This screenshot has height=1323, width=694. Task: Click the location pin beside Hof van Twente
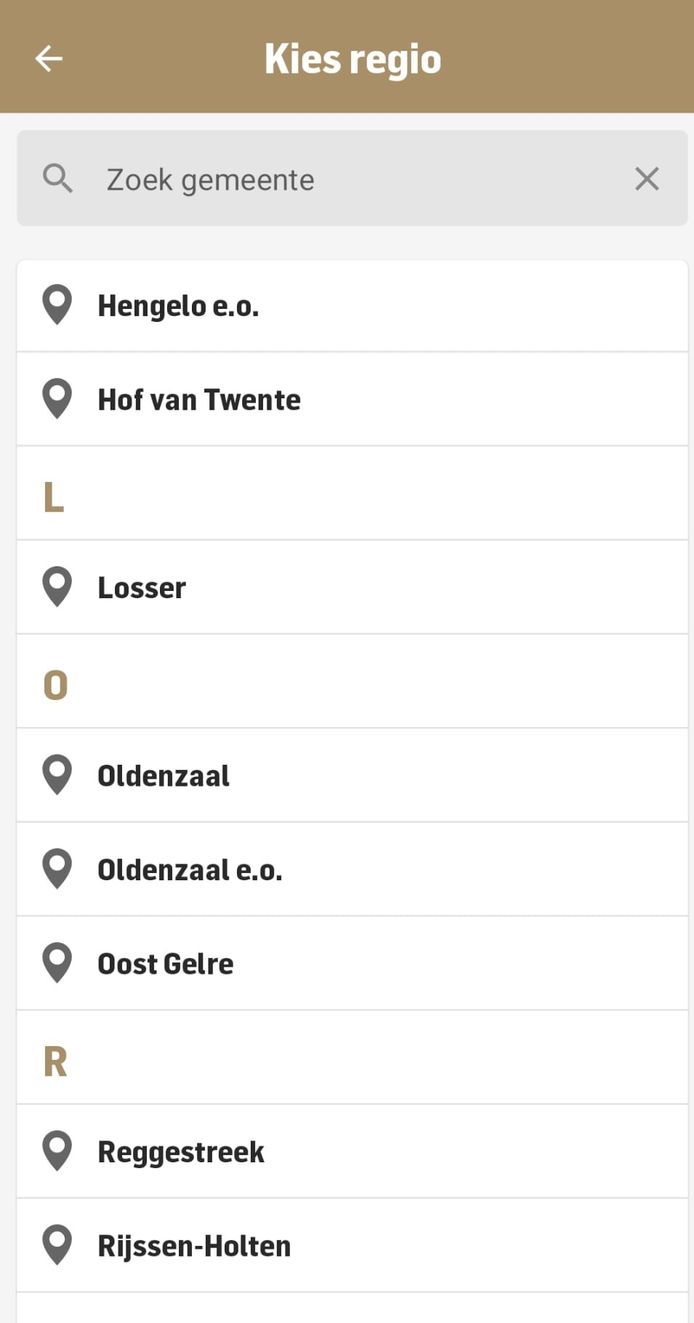(x=57, y=398)
